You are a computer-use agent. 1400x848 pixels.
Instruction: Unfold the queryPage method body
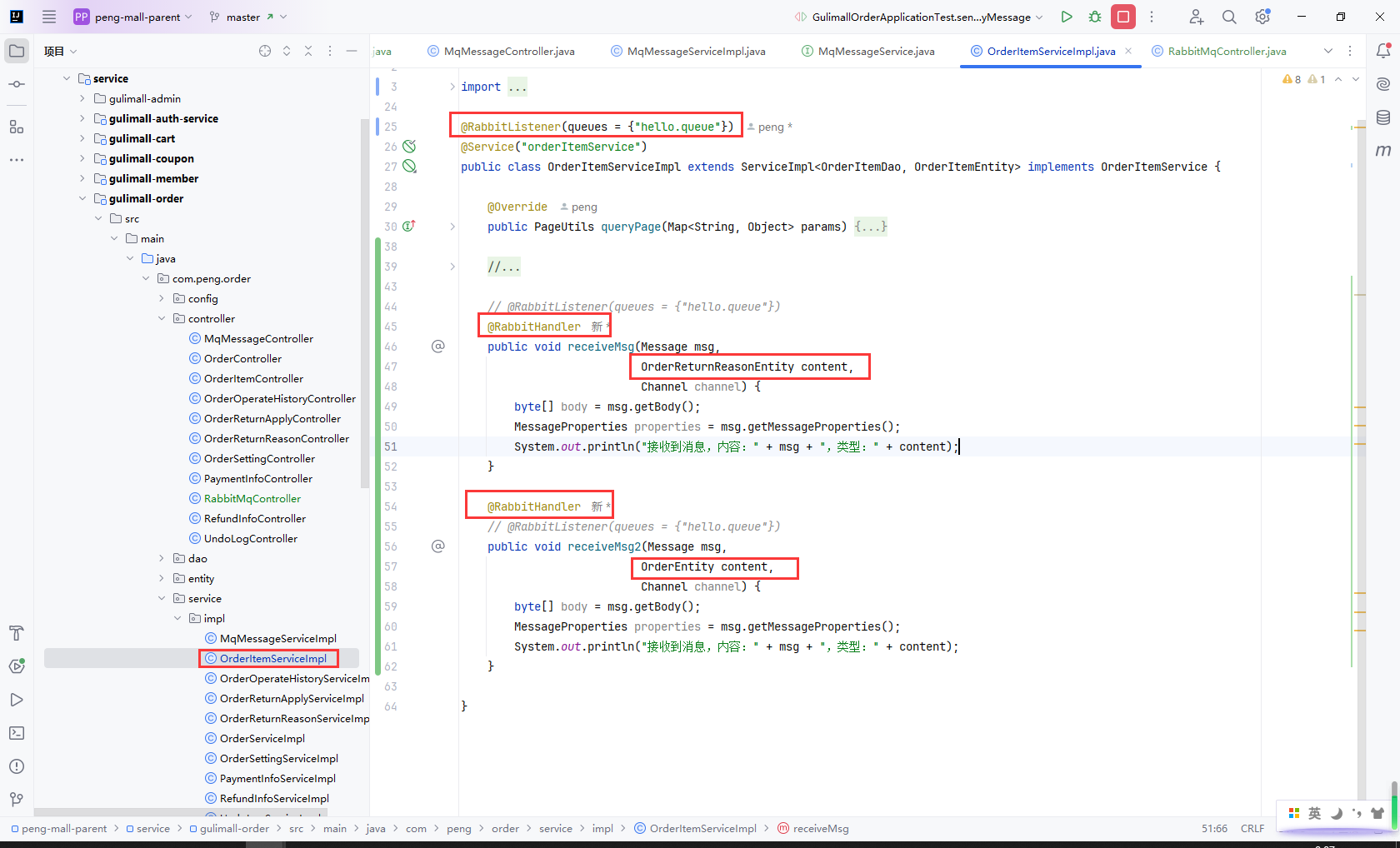[x=452, y=227]
